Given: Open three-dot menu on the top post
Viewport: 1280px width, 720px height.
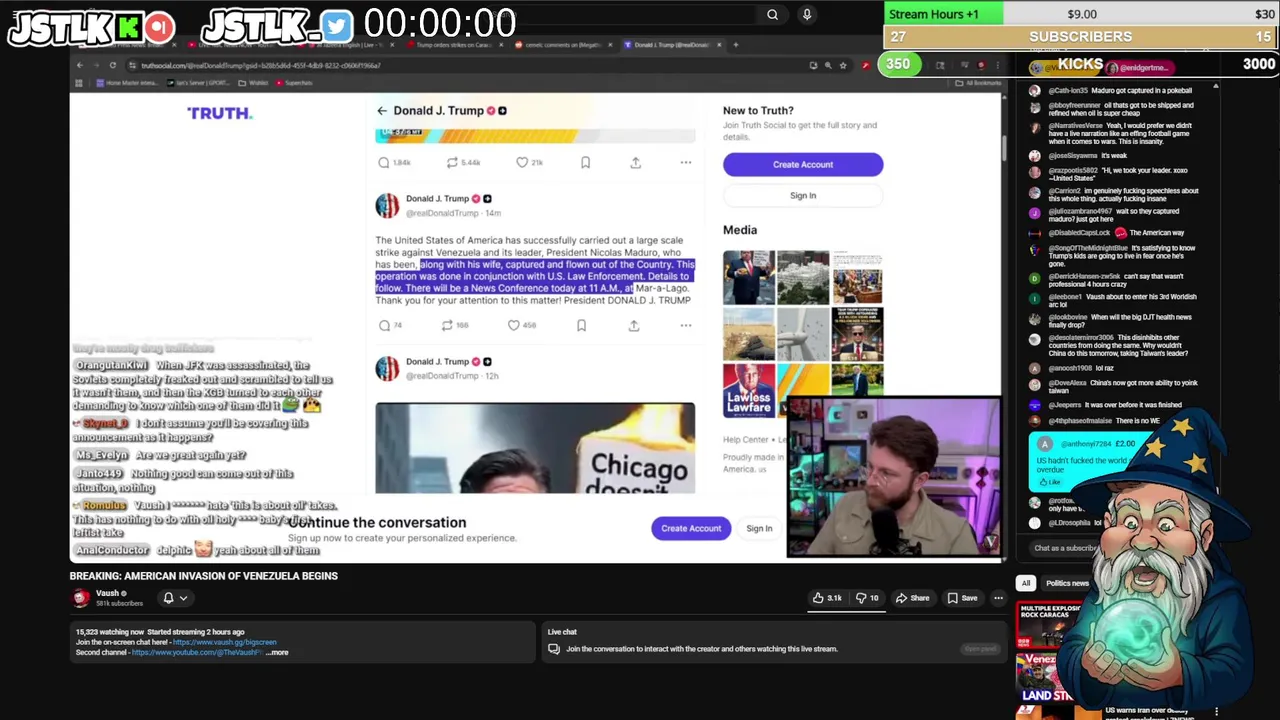Looking at the screenshot, I should click(x=685, y=162).
